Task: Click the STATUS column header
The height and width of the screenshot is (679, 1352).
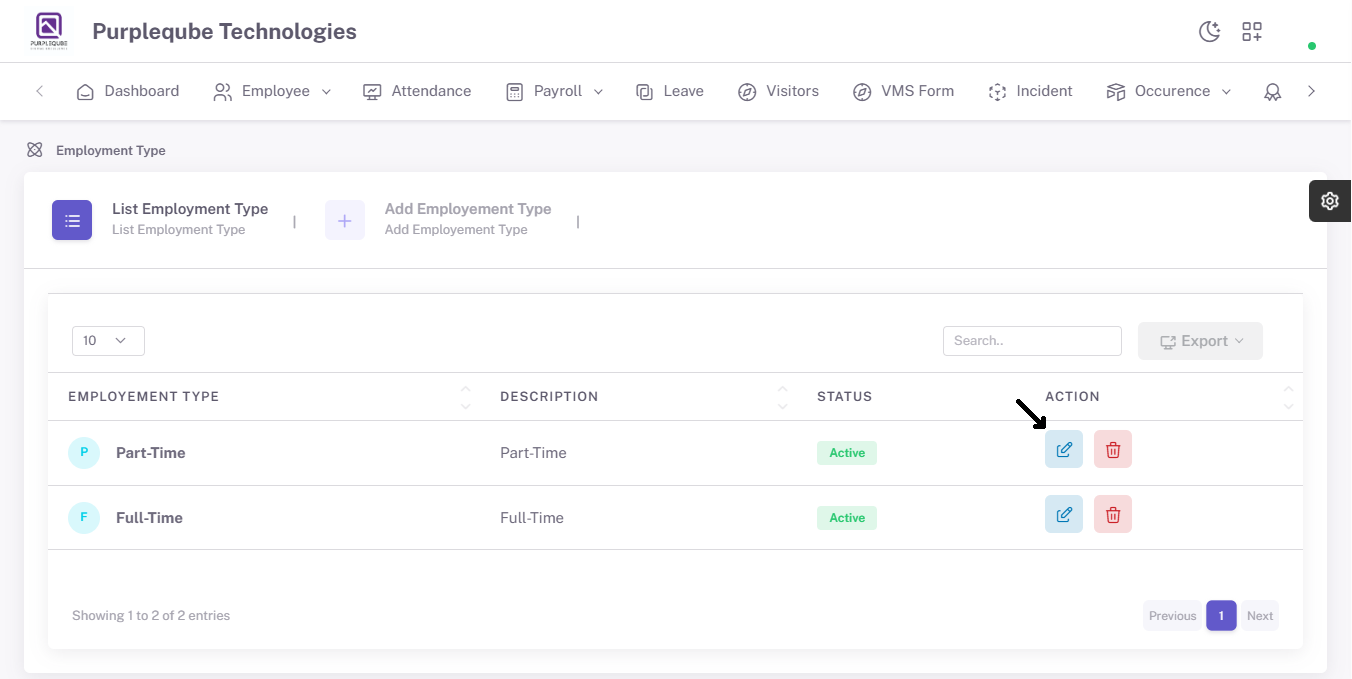Action: point(845,397)
